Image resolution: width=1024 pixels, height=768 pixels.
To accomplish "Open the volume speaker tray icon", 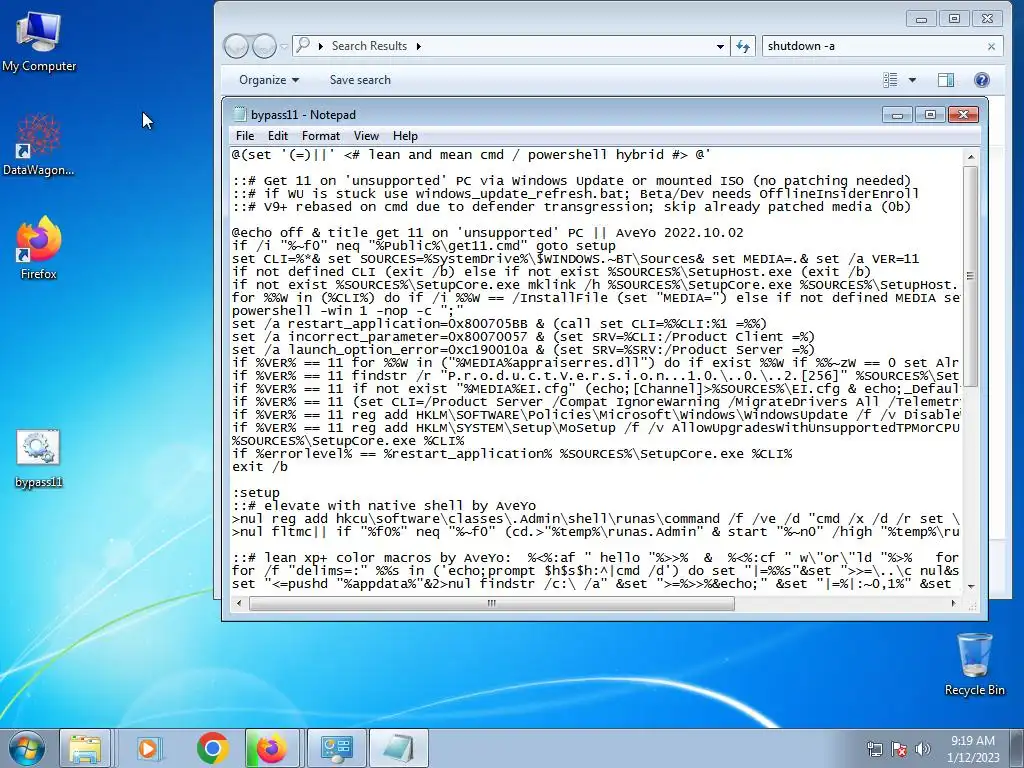I will pos(922,748).
